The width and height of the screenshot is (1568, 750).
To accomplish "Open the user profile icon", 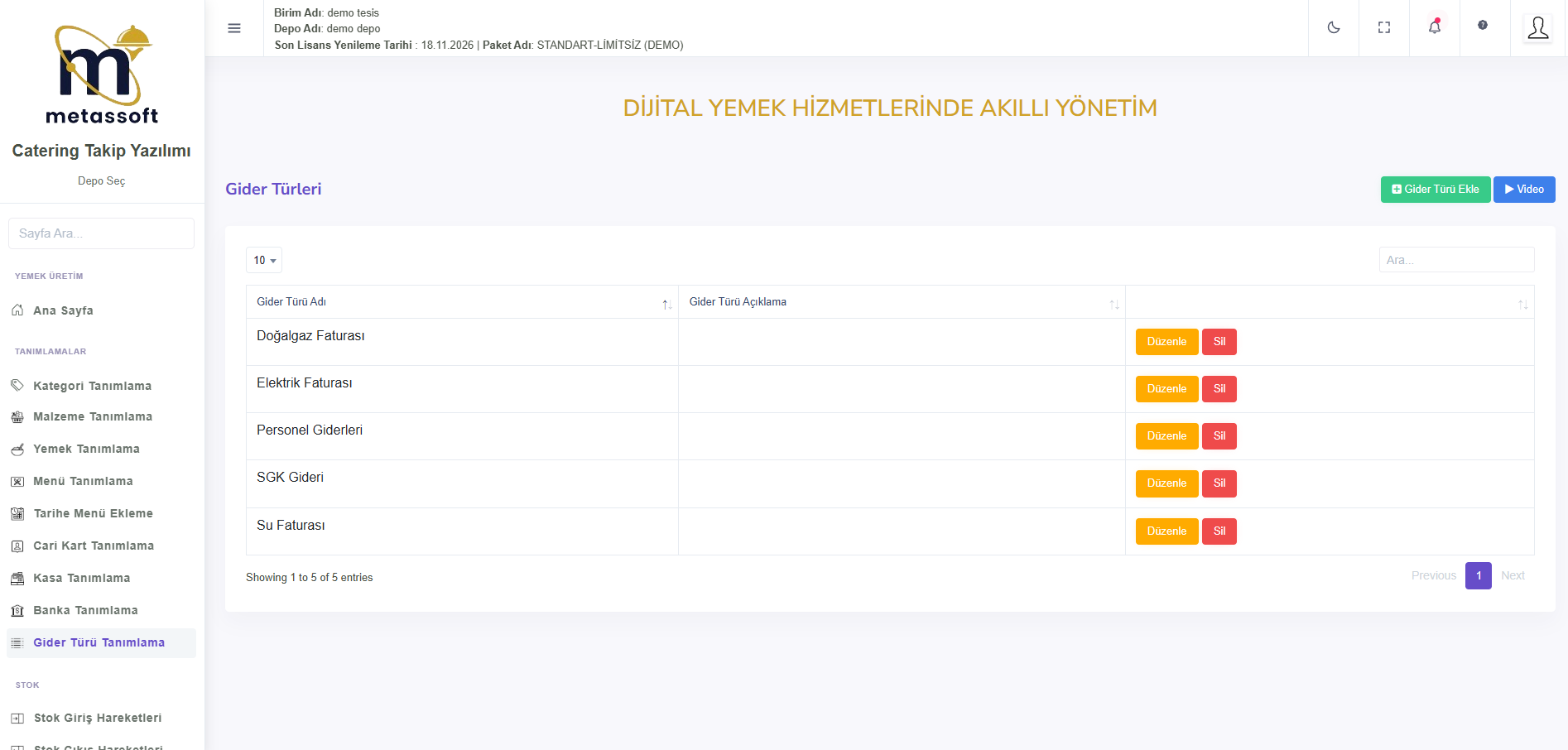I will 1537,28.
